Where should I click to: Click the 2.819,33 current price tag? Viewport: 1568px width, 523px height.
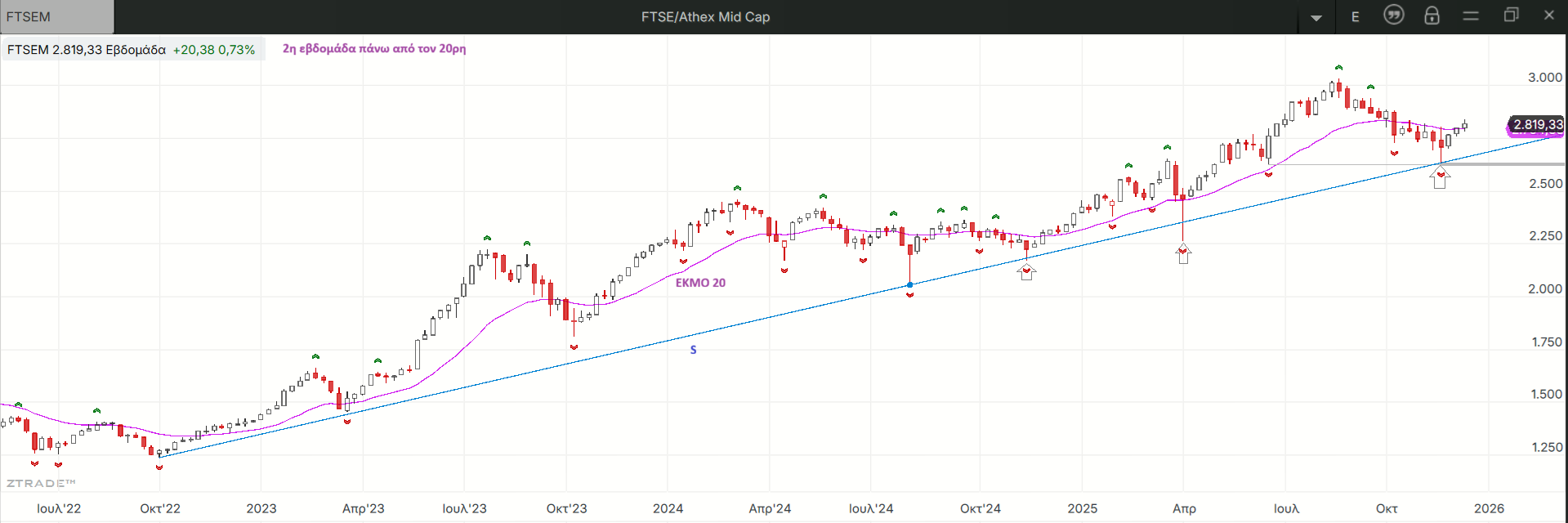point(1536,125)
